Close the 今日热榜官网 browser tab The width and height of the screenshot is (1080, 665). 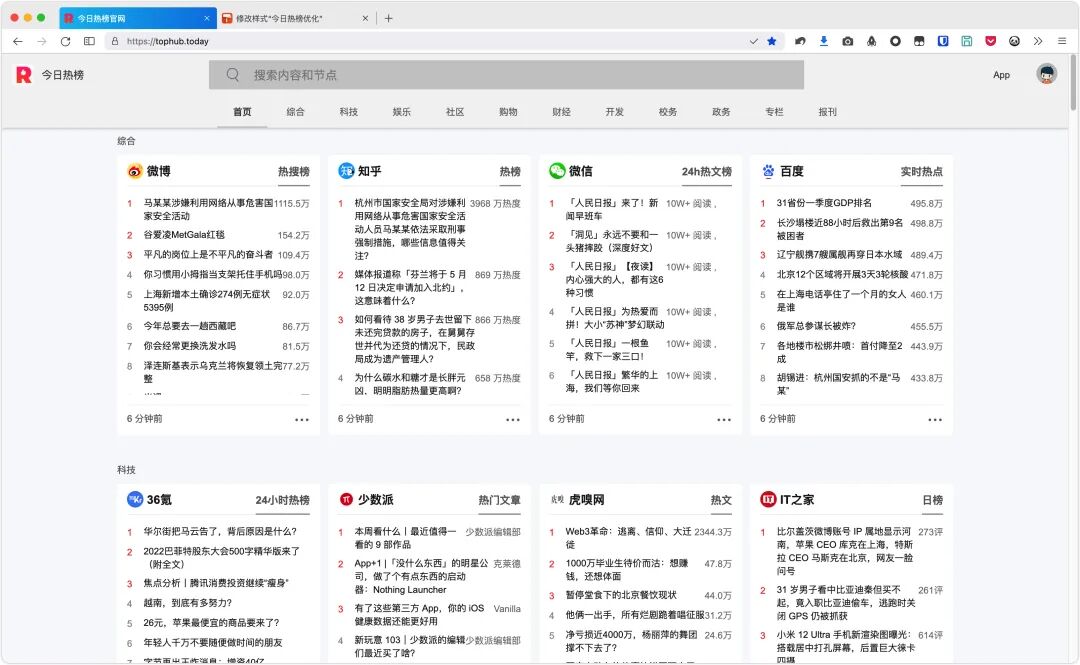click(x=207, y=19)
